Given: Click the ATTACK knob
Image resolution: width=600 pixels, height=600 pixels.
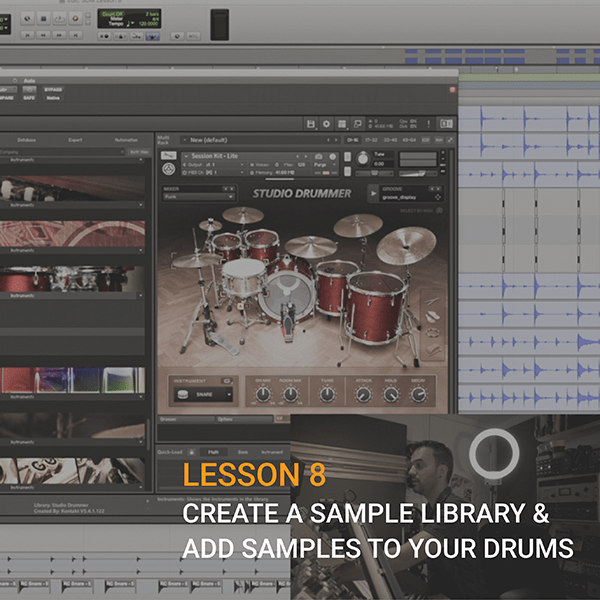Looking at the screenshot, I should [363, 394].
